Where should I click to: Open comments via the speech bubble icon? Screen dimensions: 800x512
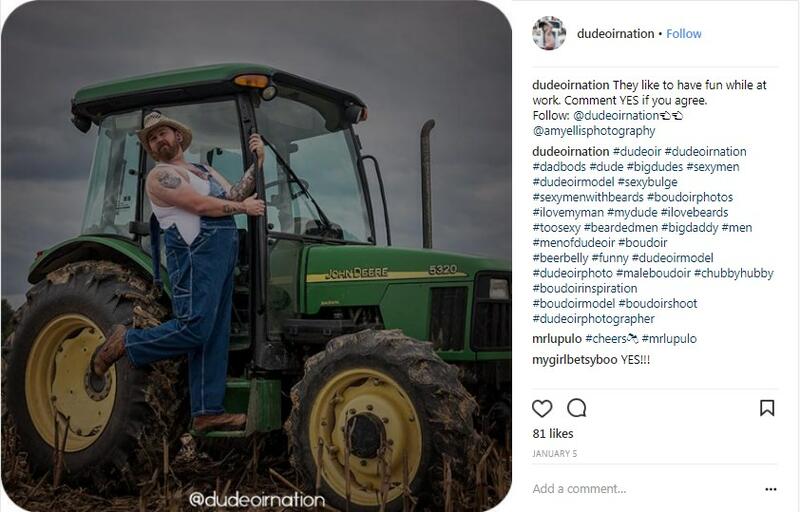tap(577, 408)
